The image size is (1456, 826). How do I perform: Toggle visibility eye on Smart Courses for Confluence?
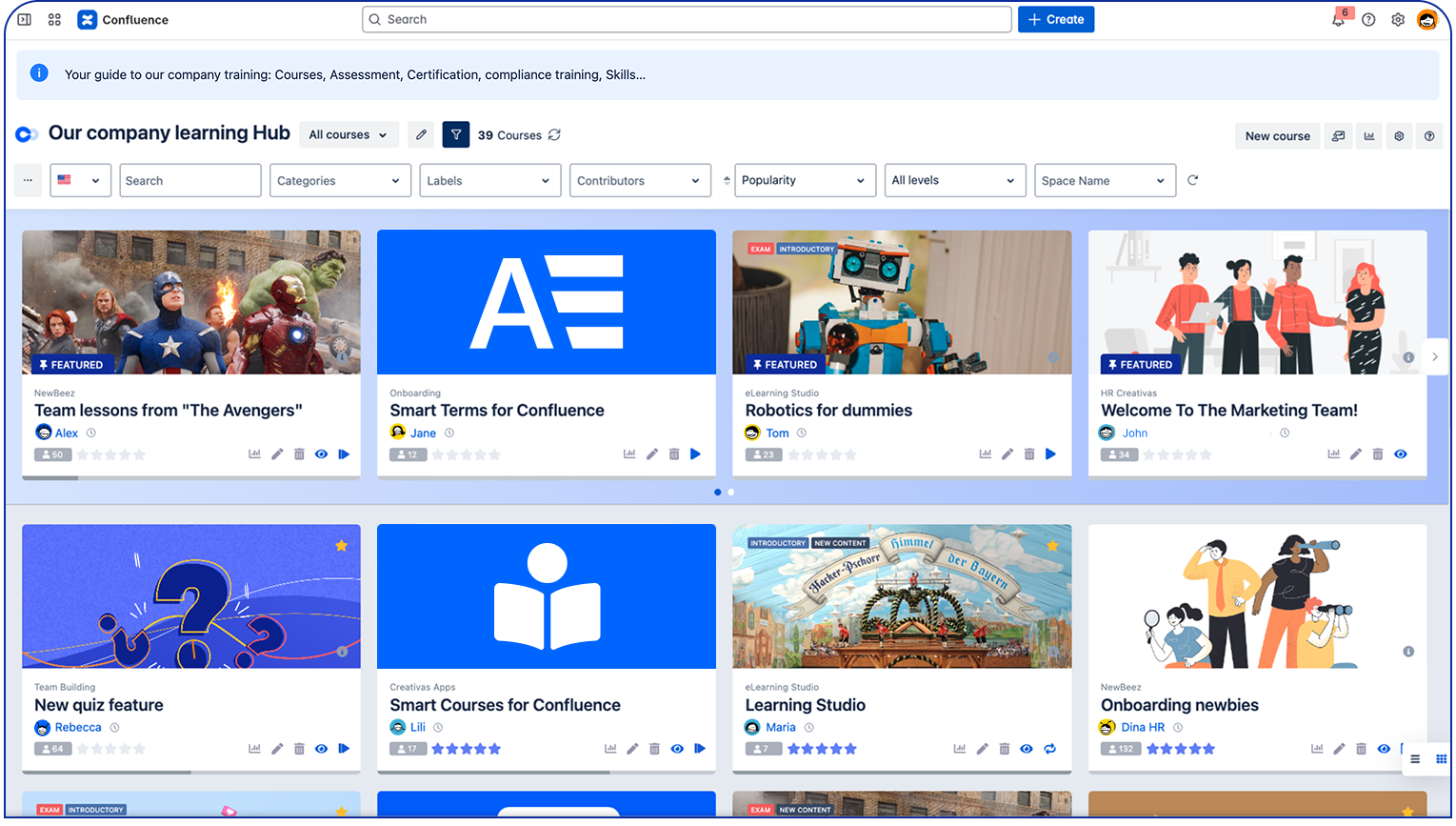coord(677,749)
